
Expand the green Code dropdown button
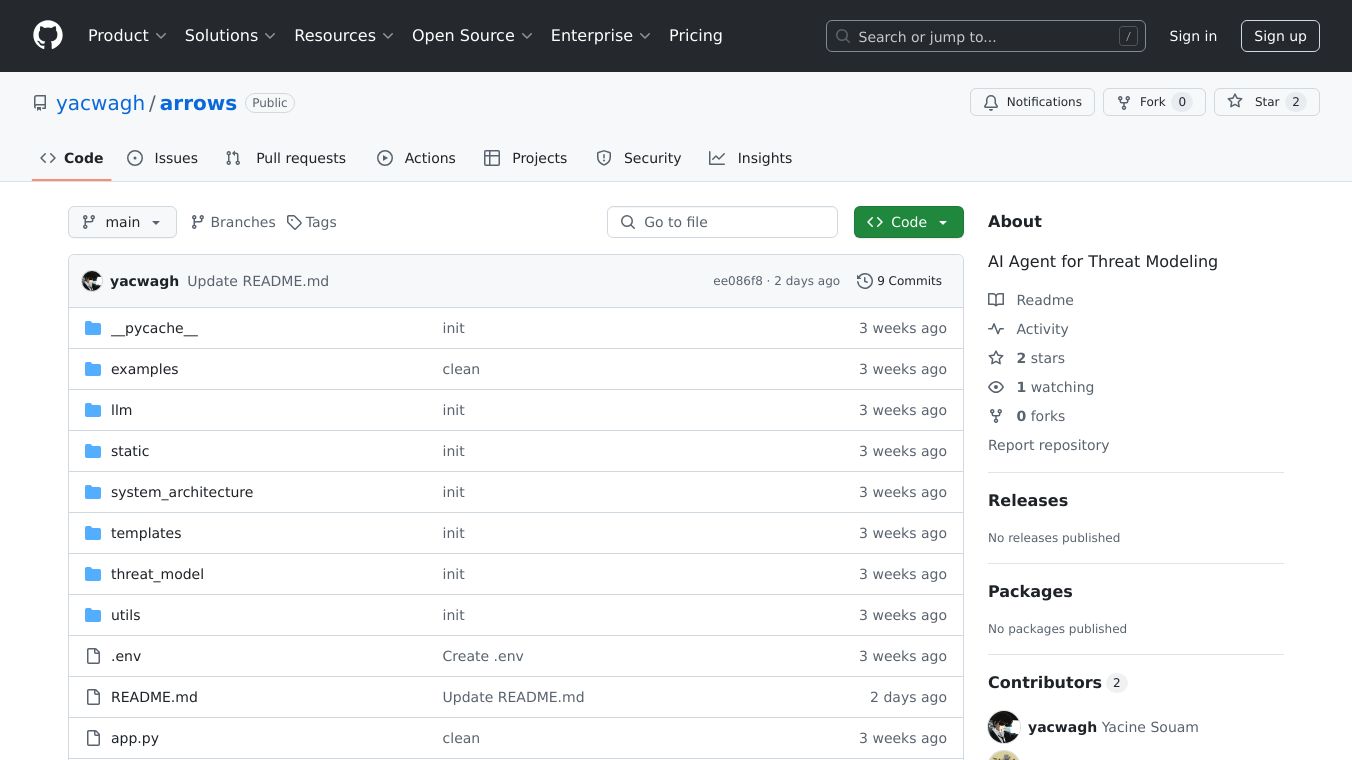tap(908, 222)
